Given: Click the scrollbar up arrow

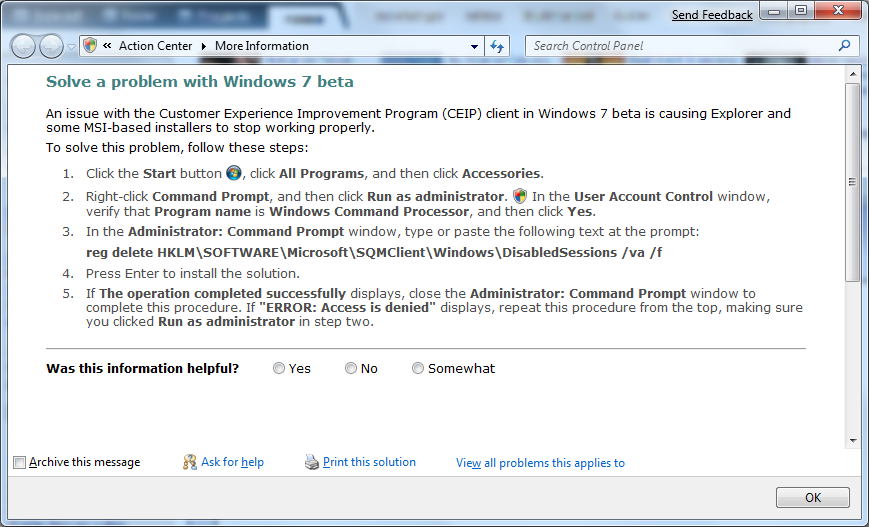Looking at the screenshot, I should 853,74.
